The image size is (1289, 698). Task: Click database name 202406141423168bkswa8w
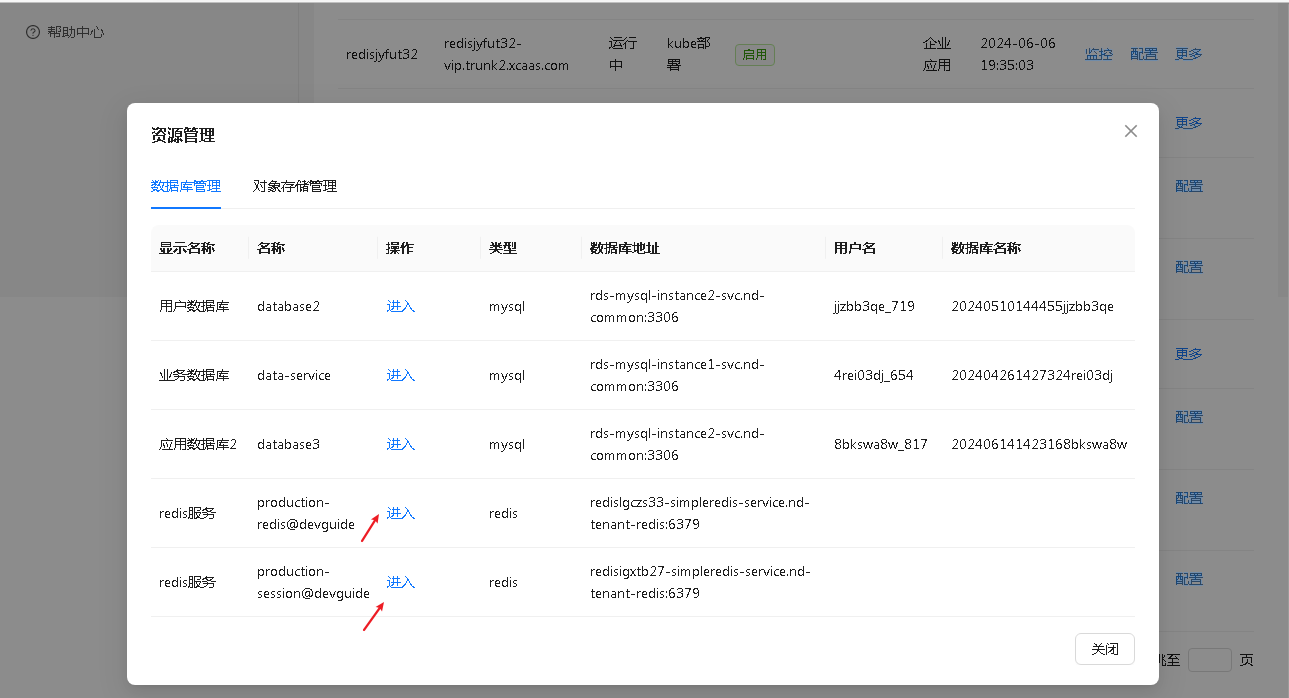click(1039, 444)
